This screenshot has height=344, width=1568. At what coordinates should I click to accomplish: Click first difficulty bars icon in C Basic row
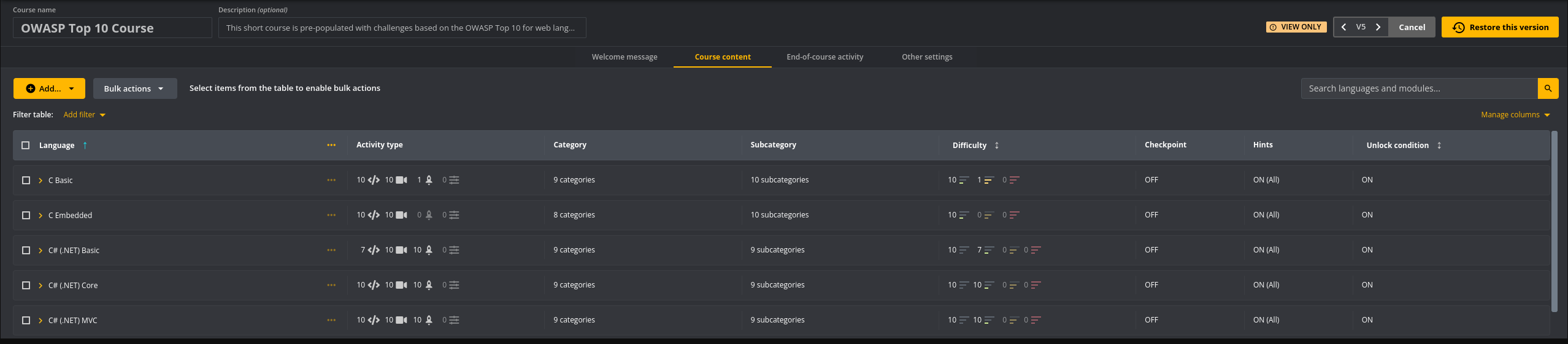click(x=964, y=180)
